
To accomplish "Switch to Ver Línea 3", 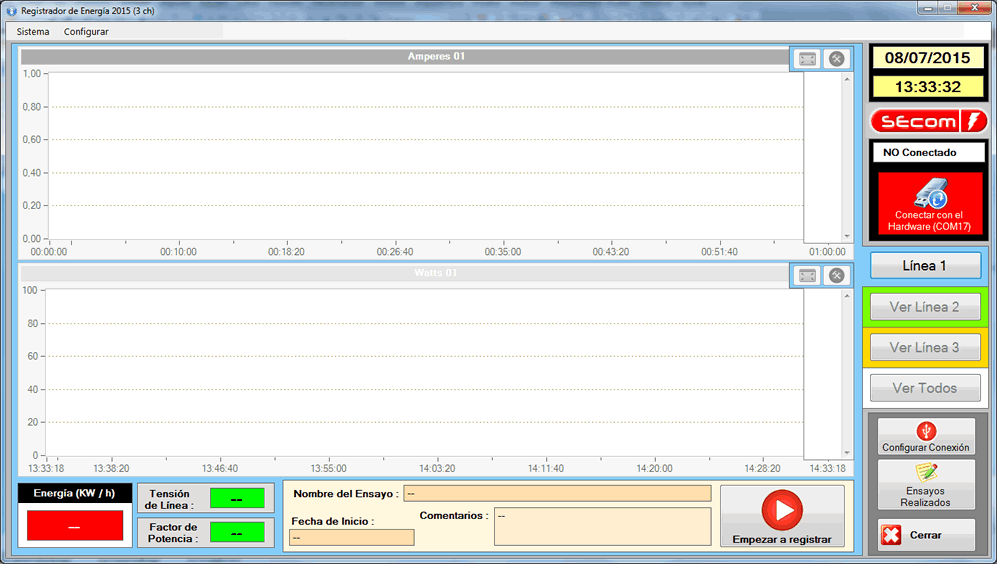I will (925, 348).
